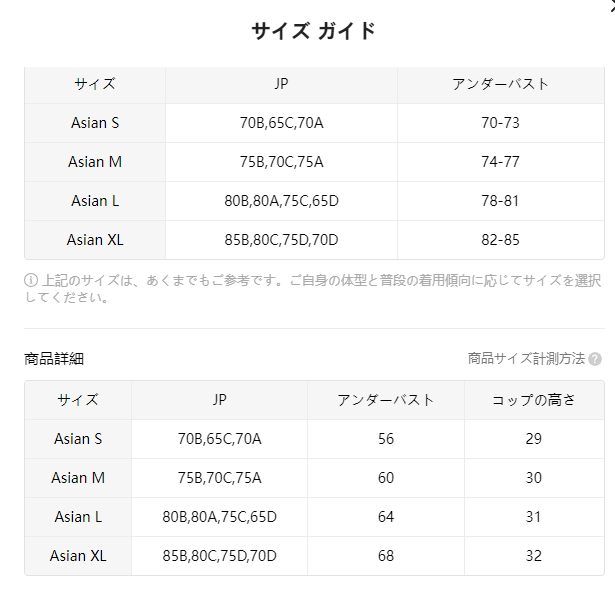Viewport: 615px width, 597px height.
Task: Select the 82-85 underbust value
Action: coord(500,240)
